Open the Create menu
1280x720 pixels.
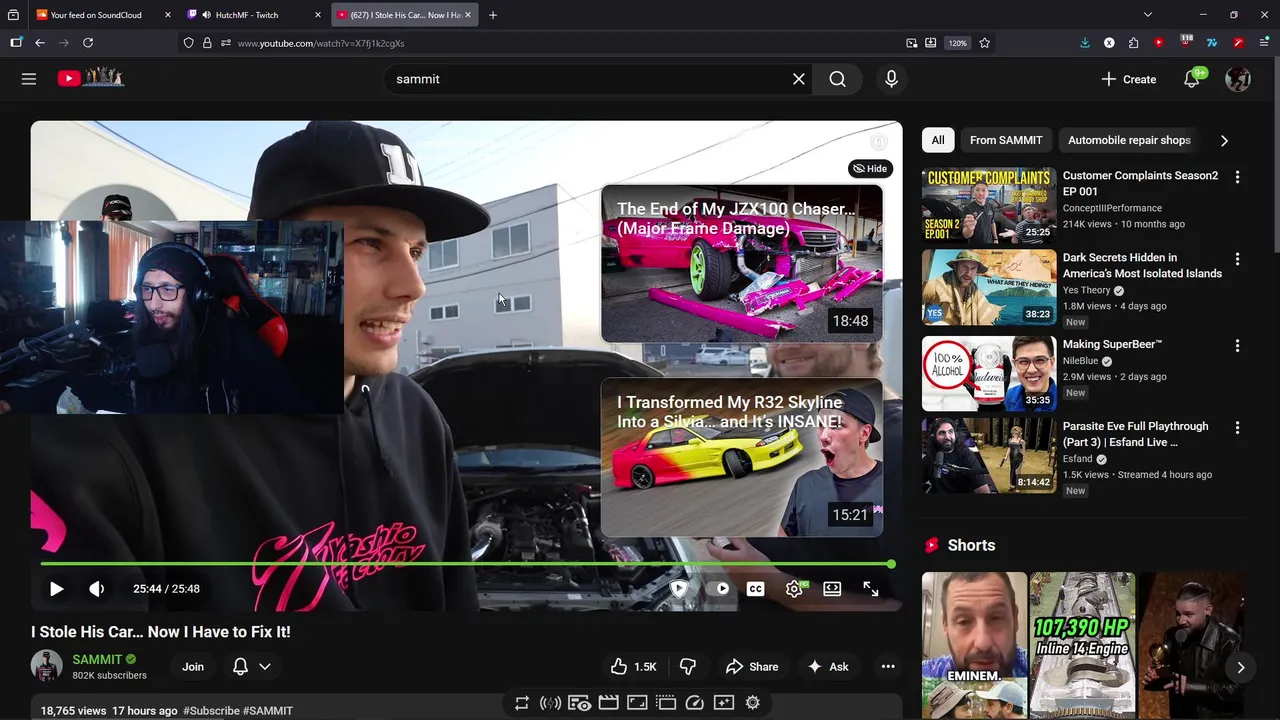click(1128, 79)
